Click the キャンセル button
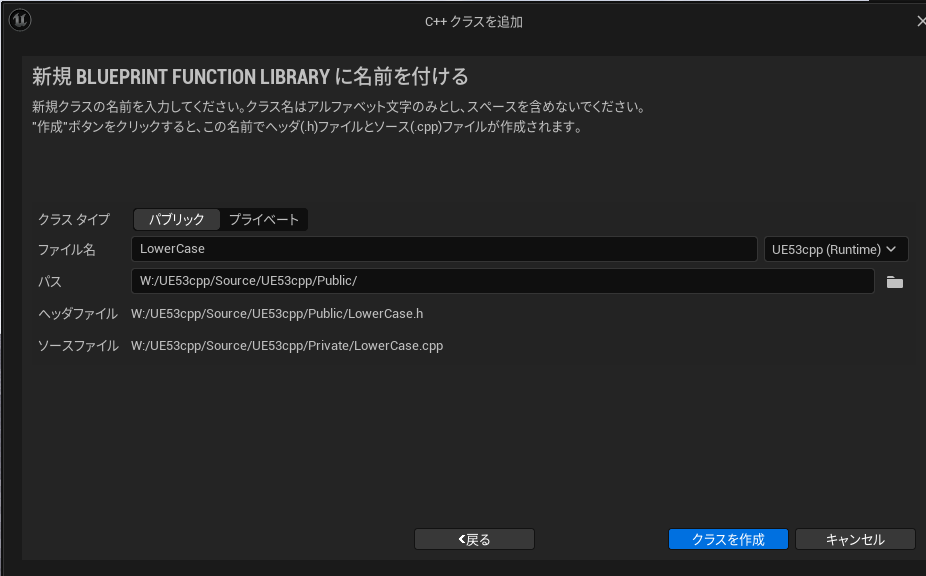 (855, 539)
